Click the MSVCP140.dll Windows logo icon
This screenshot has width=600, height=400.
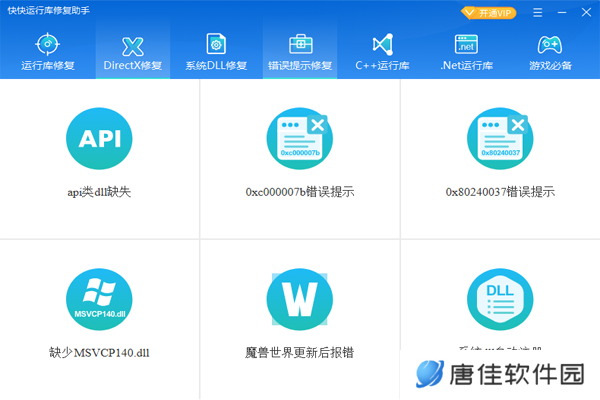pos(99,299)
